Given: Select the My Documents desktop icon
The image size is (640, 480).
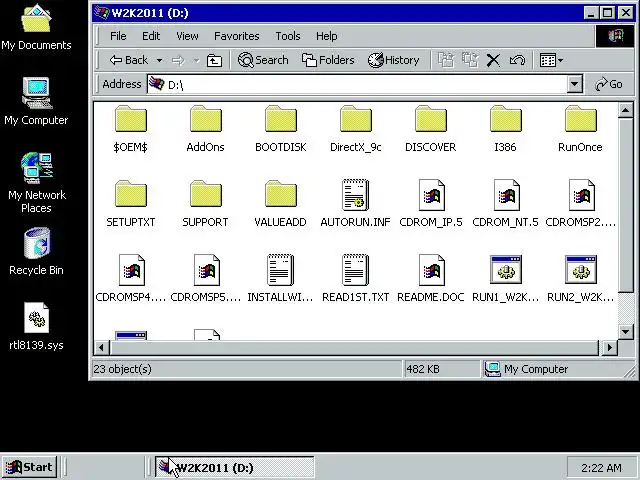Looking at the screenshot, I should point(36,27).
